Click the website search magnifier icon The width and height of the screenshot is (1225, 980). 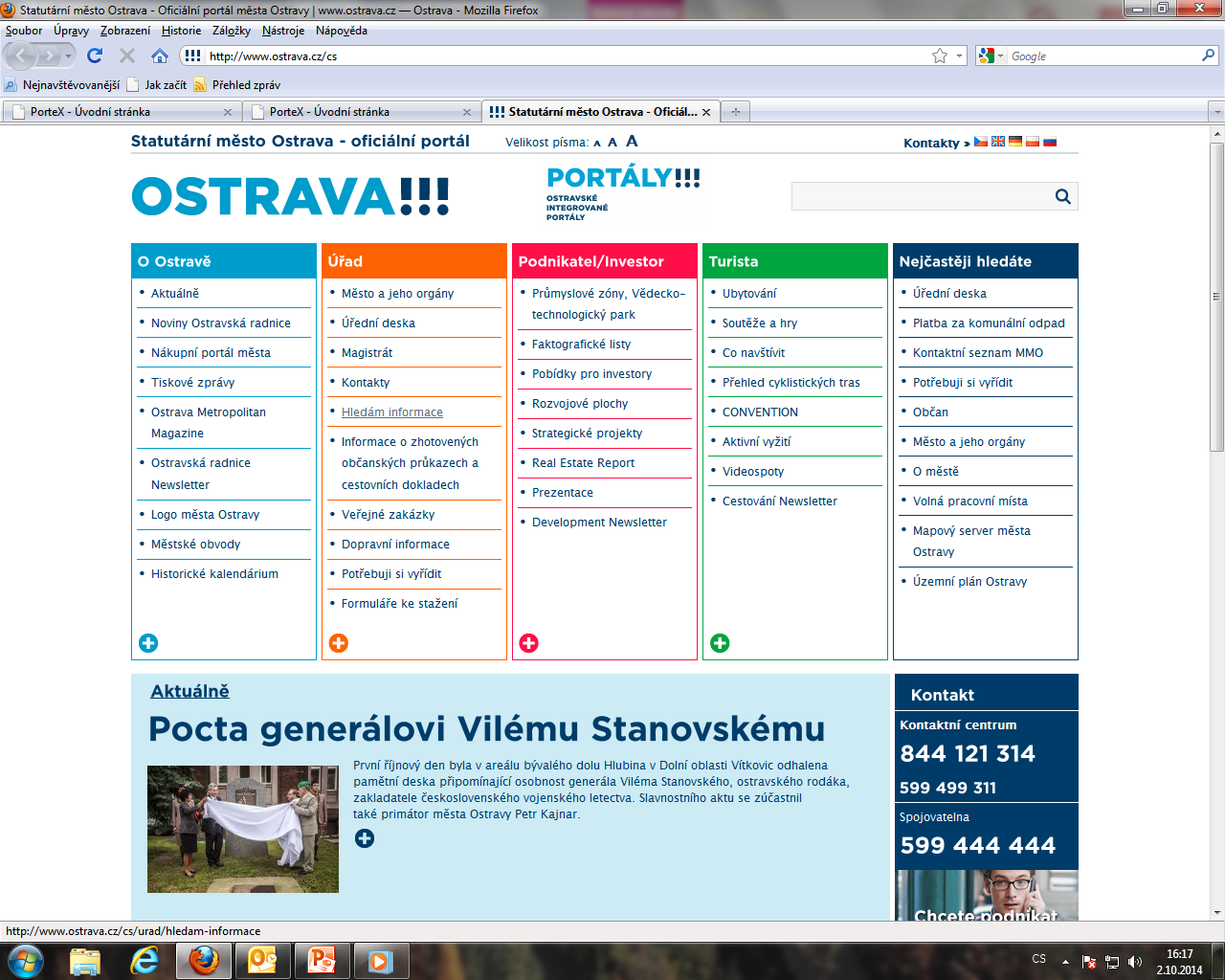coord(1062,196)
